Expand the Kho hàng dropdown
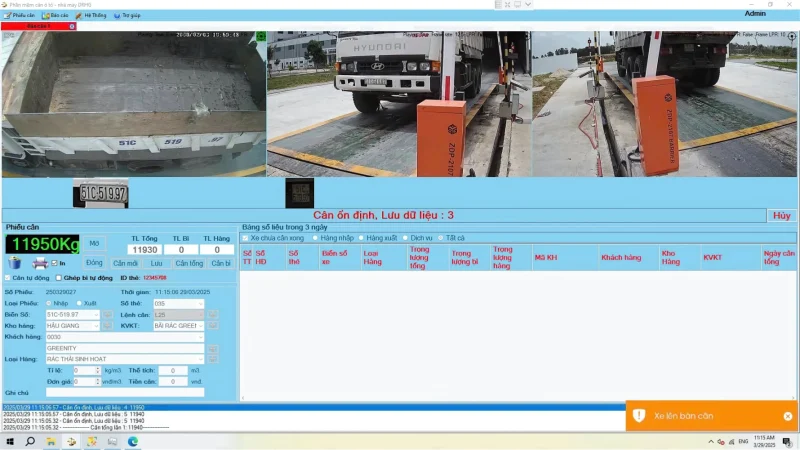The height and width of the screenshot is (450, 800). 97,325
